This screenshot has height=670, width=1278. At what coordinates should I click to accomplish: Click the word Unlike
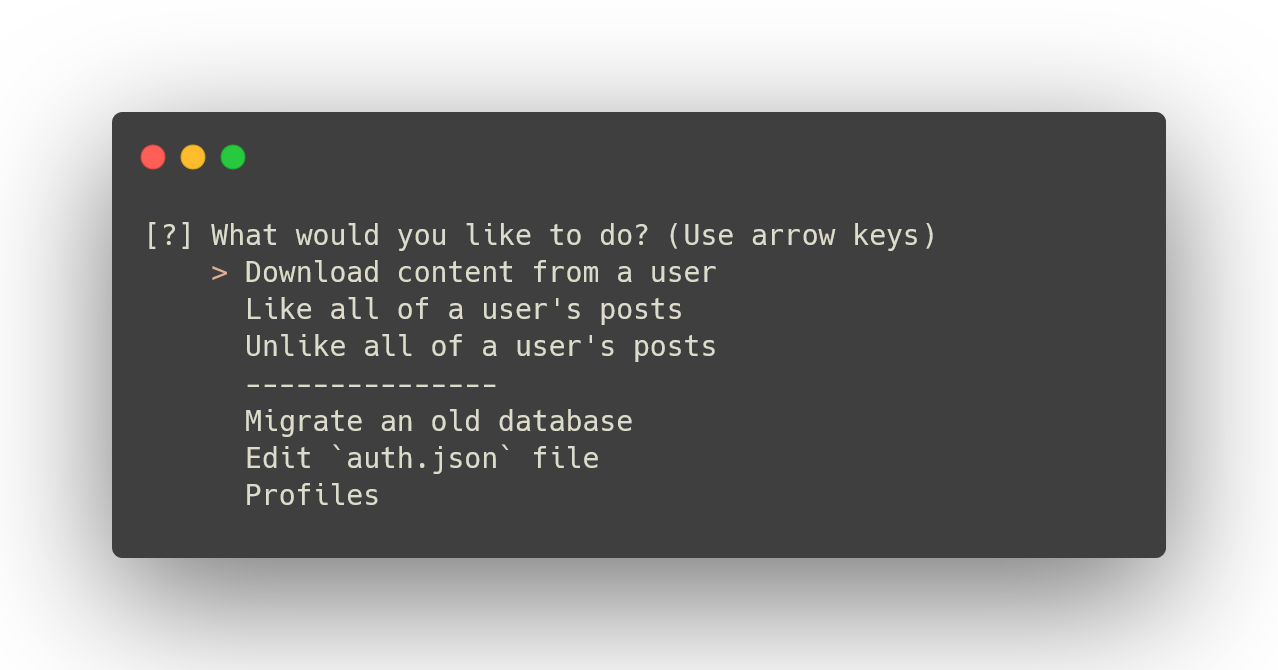(x=295, y=346)
